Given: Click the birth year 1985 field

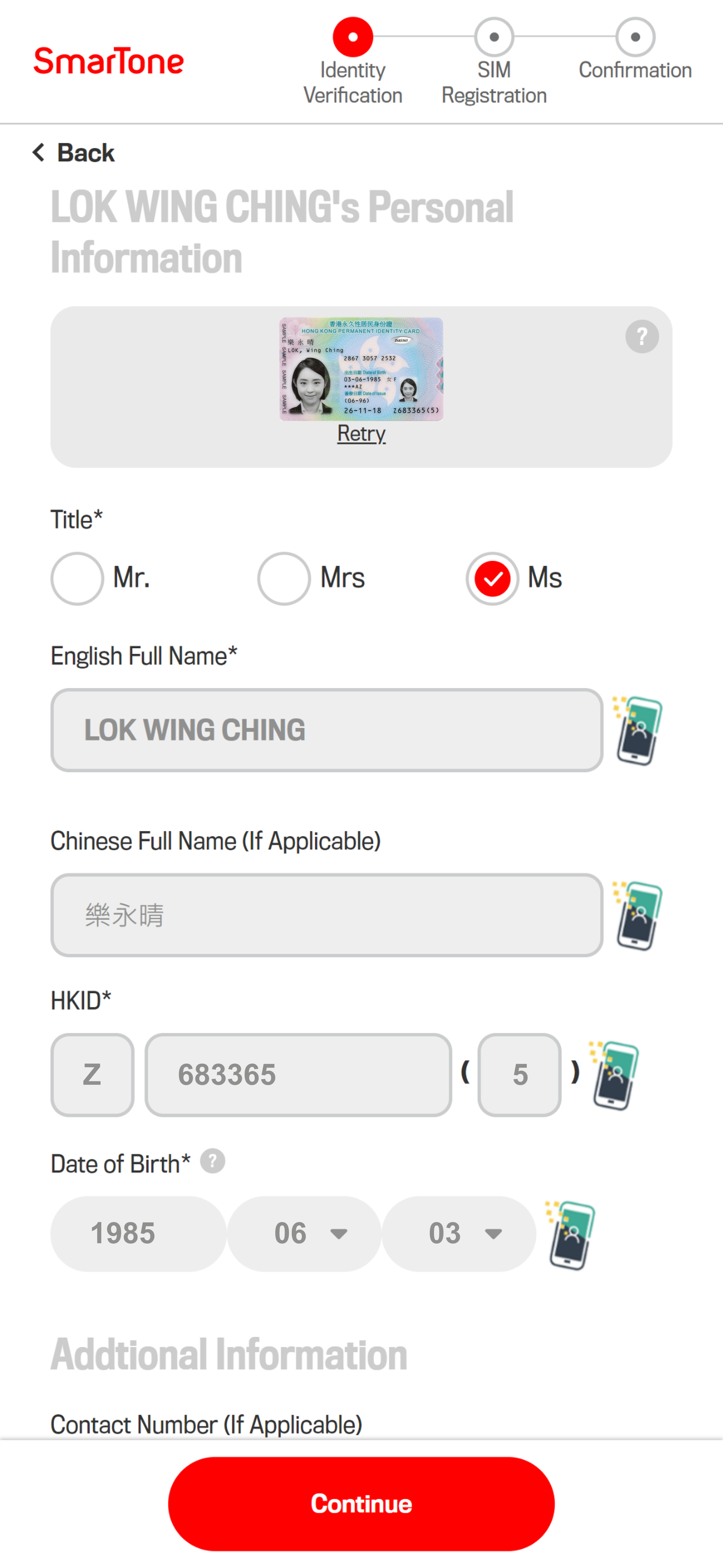Looking at the screenshot, I should (139, 1233).
